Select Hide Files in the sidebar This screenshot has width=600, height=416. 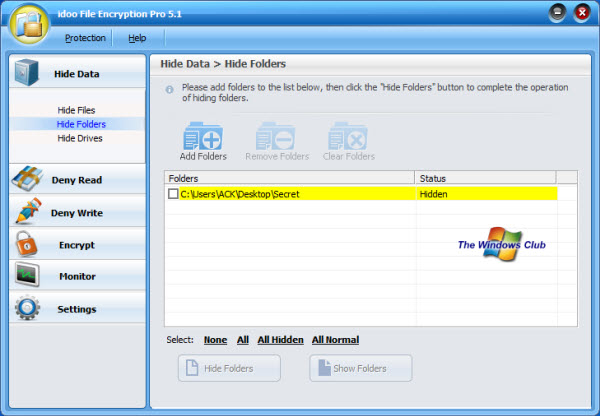pyautogui.click(x=76, y=110)
